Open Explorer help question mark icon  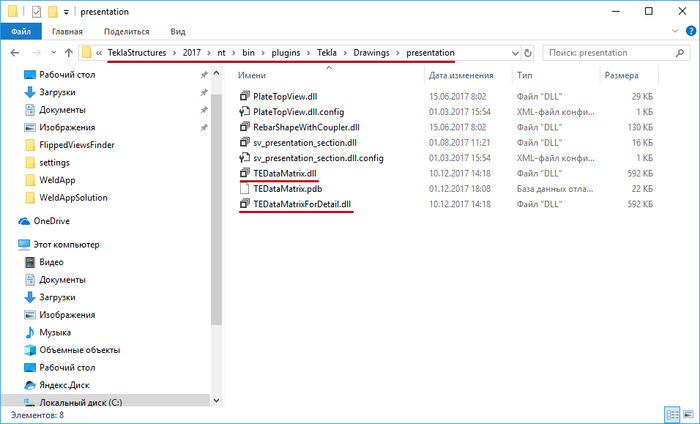[x=690, y=31]
